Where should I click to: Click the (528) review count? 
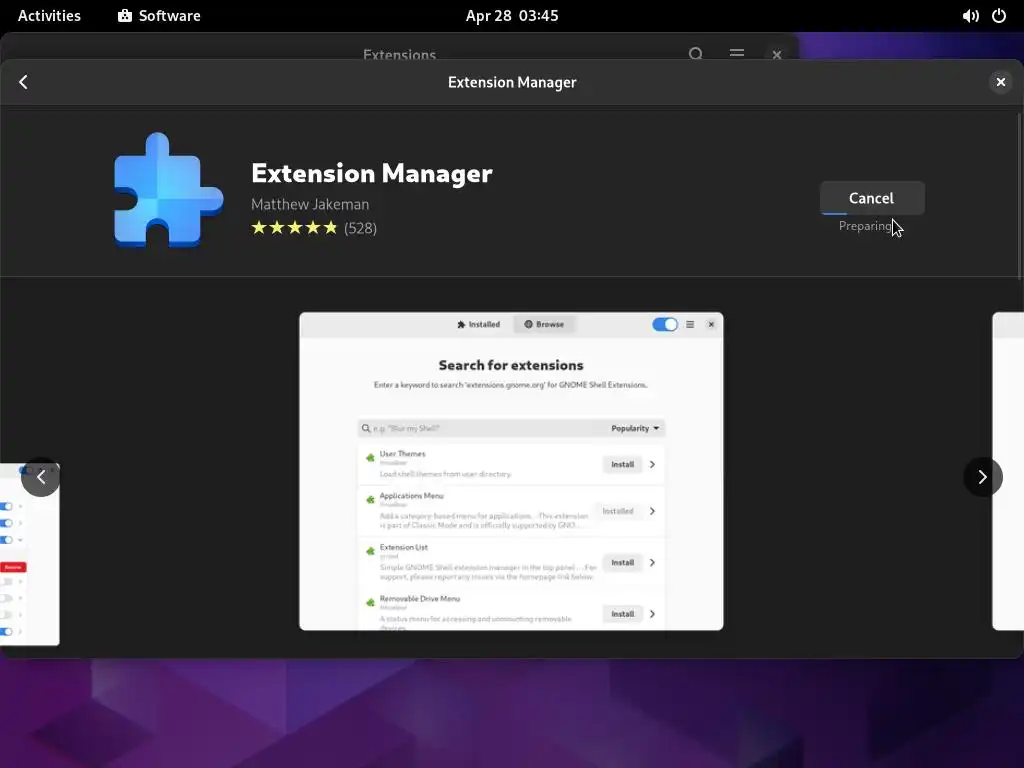360,228
